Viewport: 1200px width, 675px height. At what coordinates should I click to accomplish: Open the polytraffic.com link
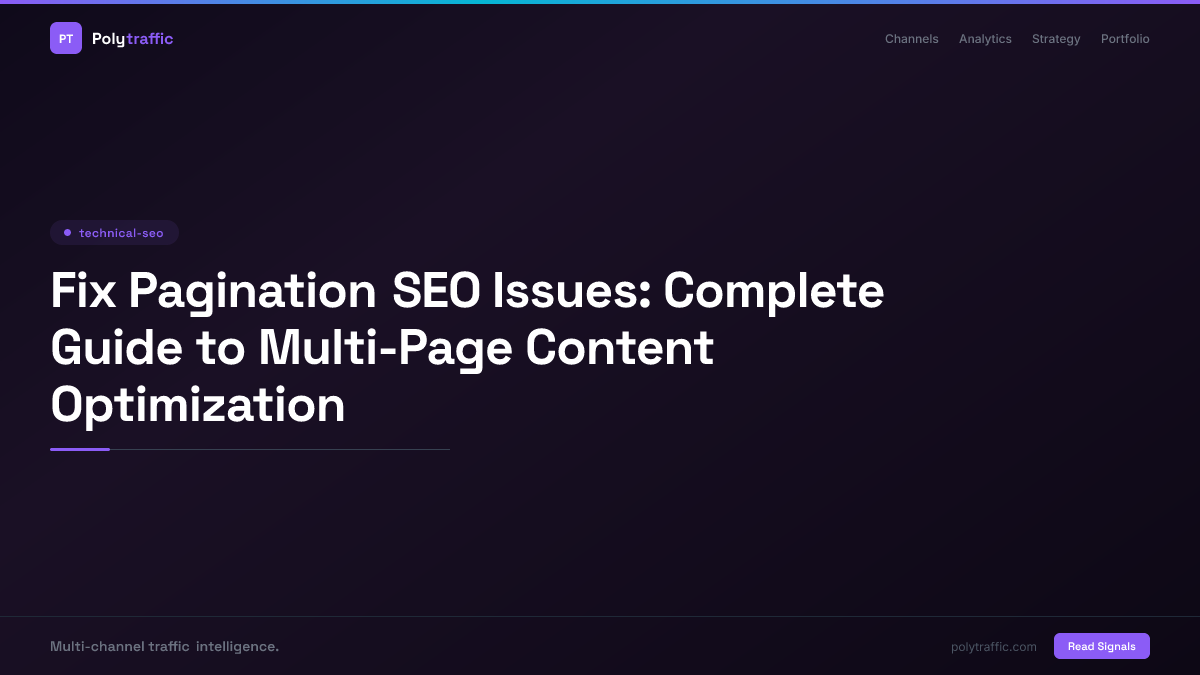(994, 647)
